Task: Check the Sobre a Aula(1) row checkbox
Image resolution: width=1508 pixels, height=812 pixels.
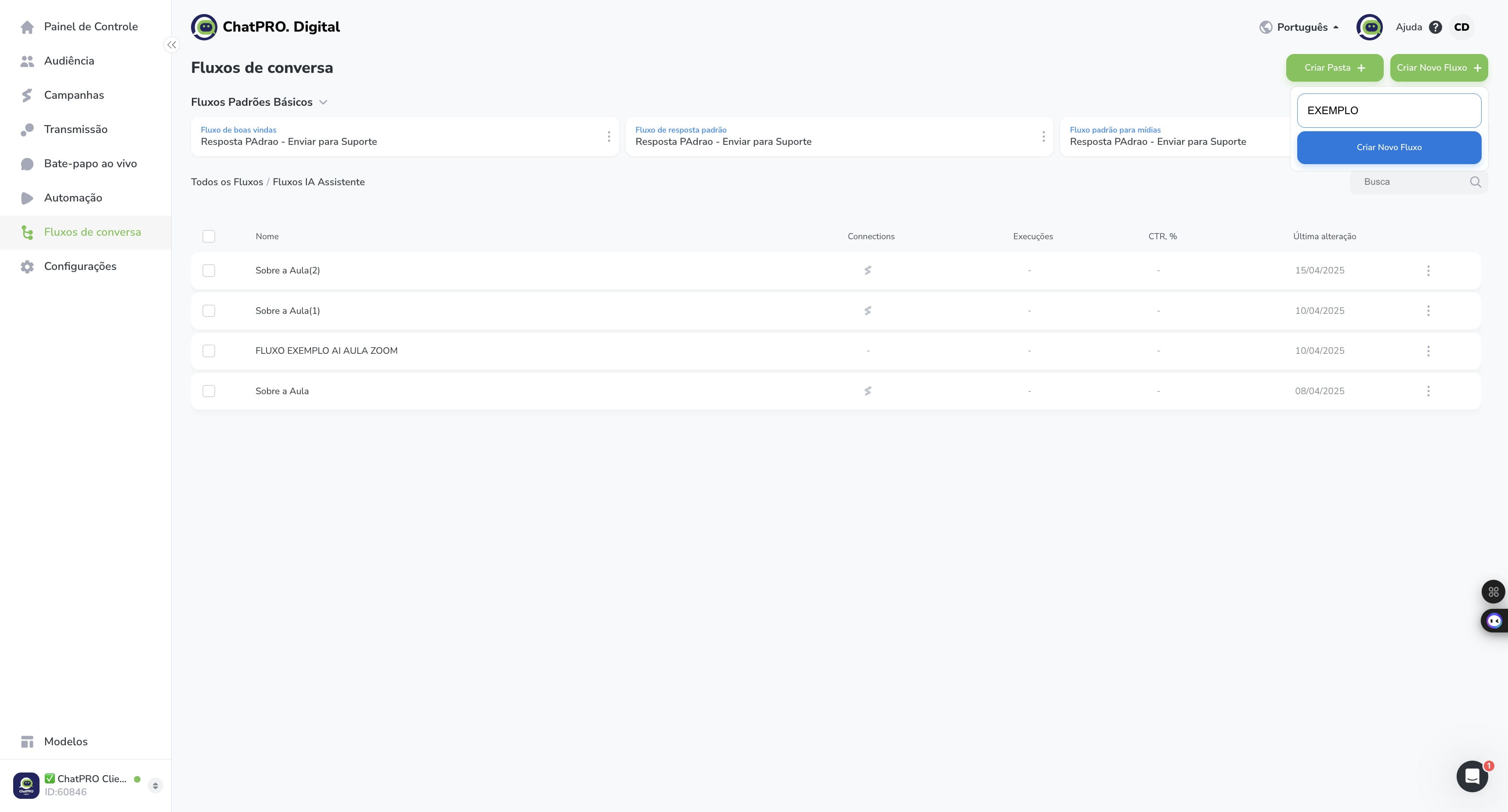Action: click(209, 311)
